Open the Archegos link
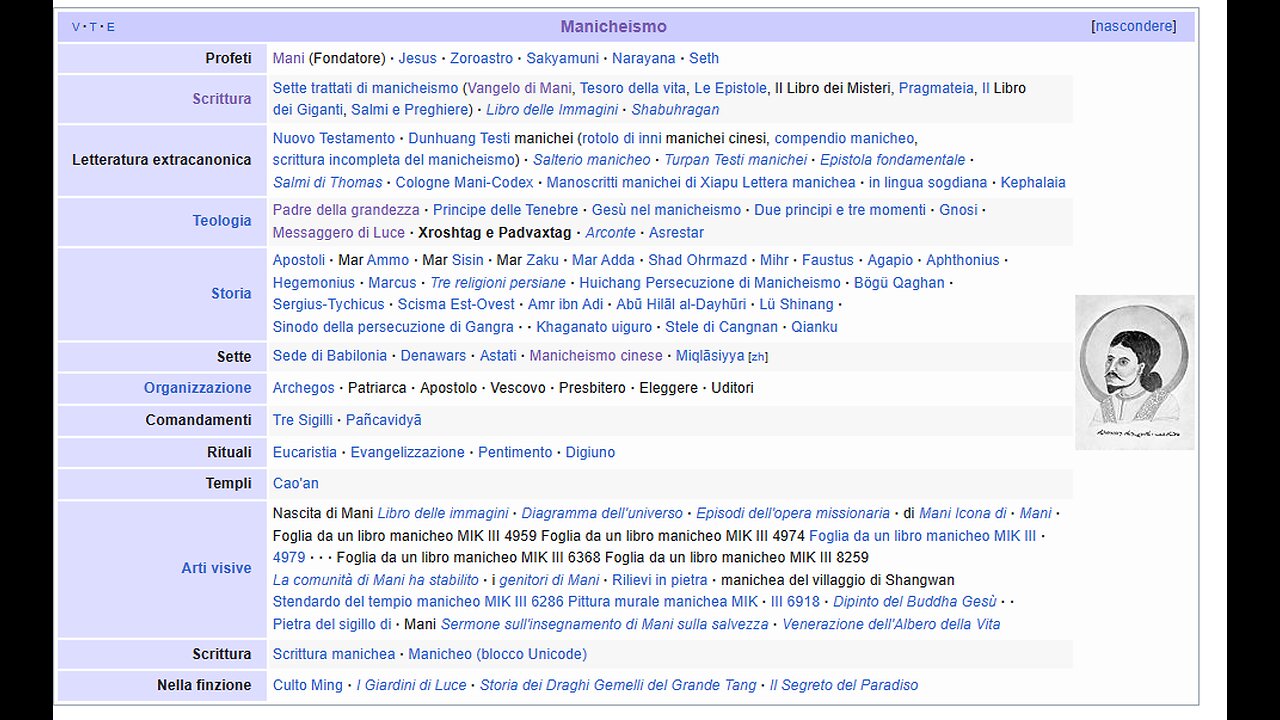 304,388
